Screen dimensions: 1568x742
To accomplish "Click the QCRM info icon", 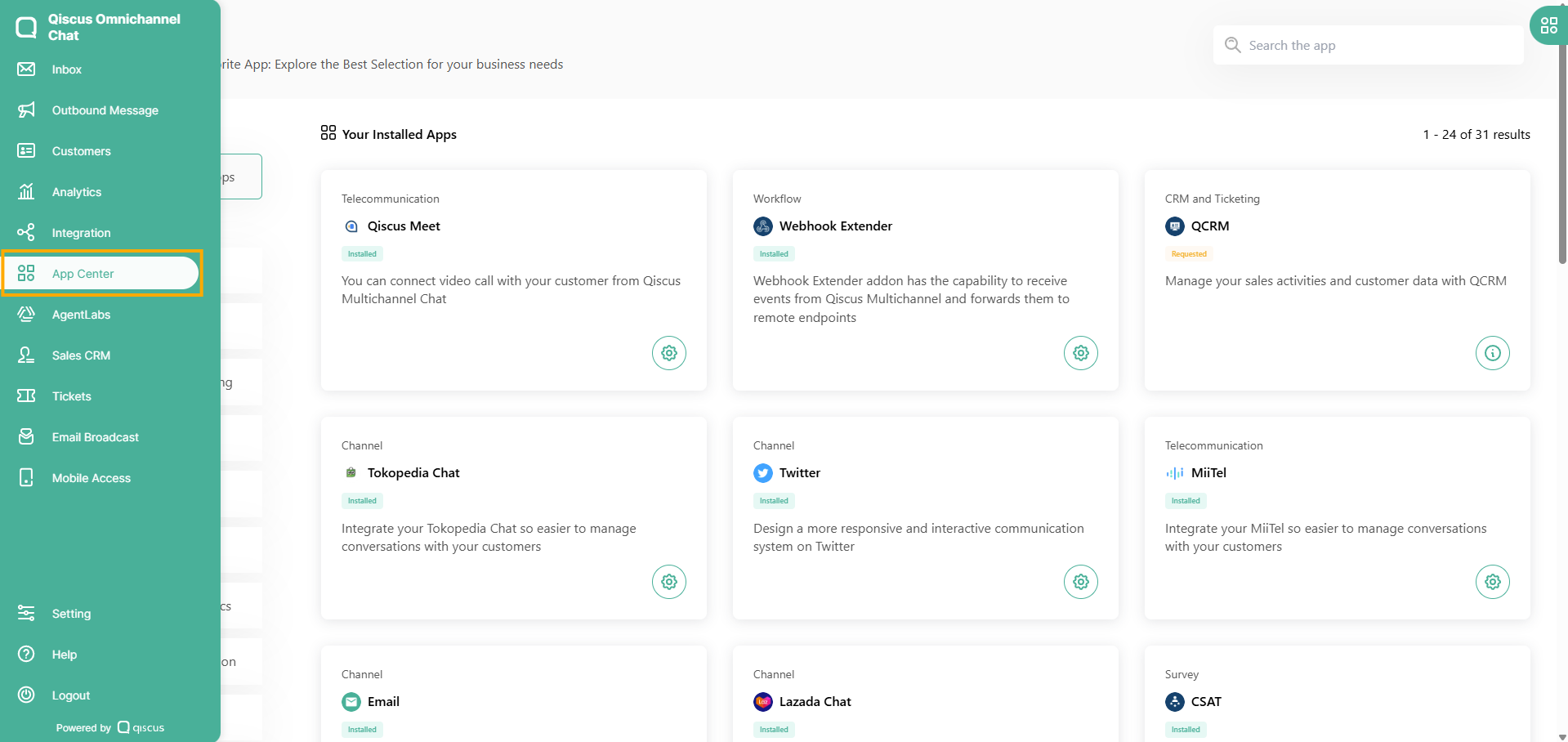I will 1492,353.
